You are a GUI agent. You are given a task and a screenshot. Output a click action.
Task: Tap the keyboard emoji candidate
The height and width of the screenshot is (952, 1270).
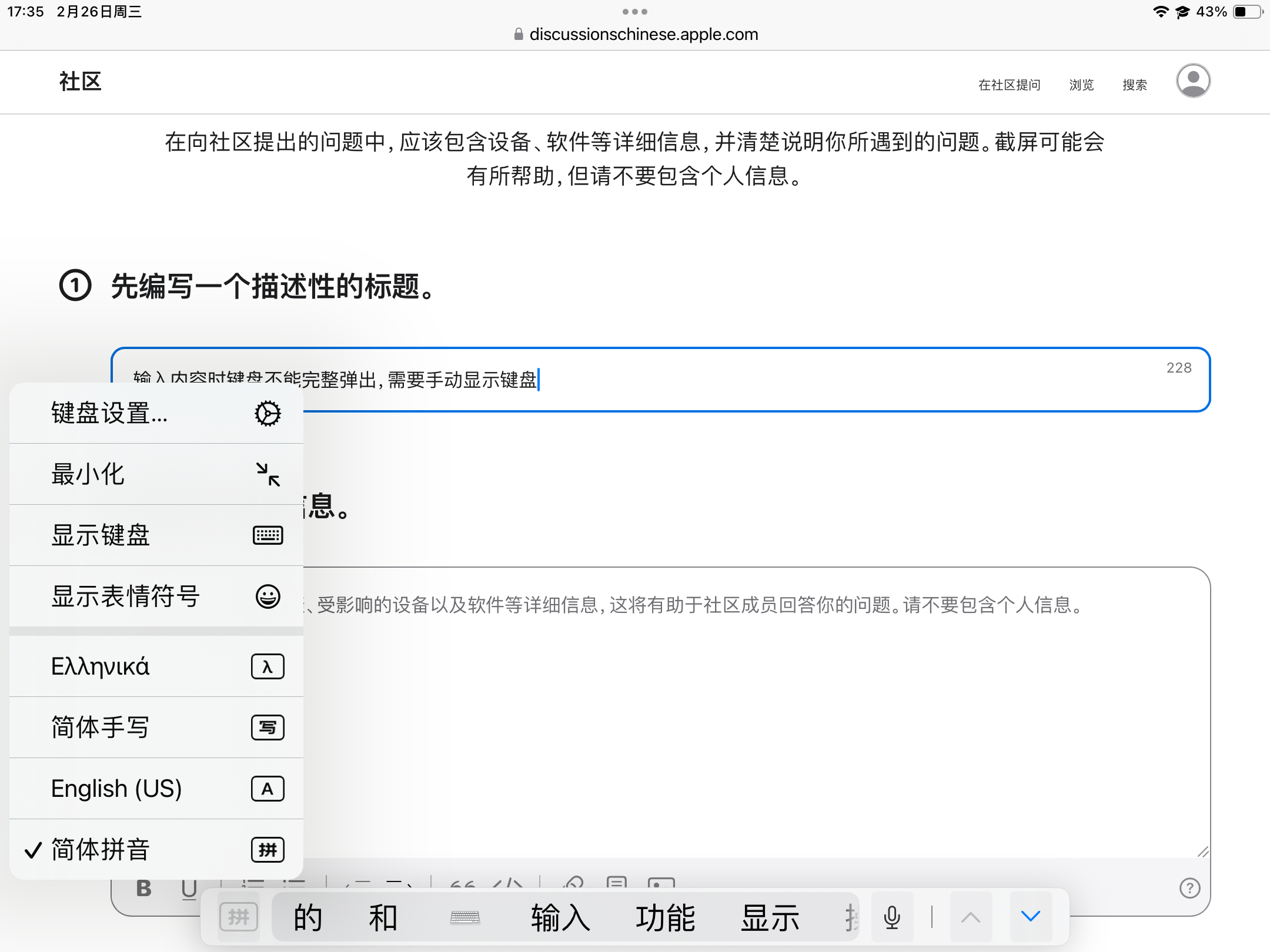pos(464,918)
